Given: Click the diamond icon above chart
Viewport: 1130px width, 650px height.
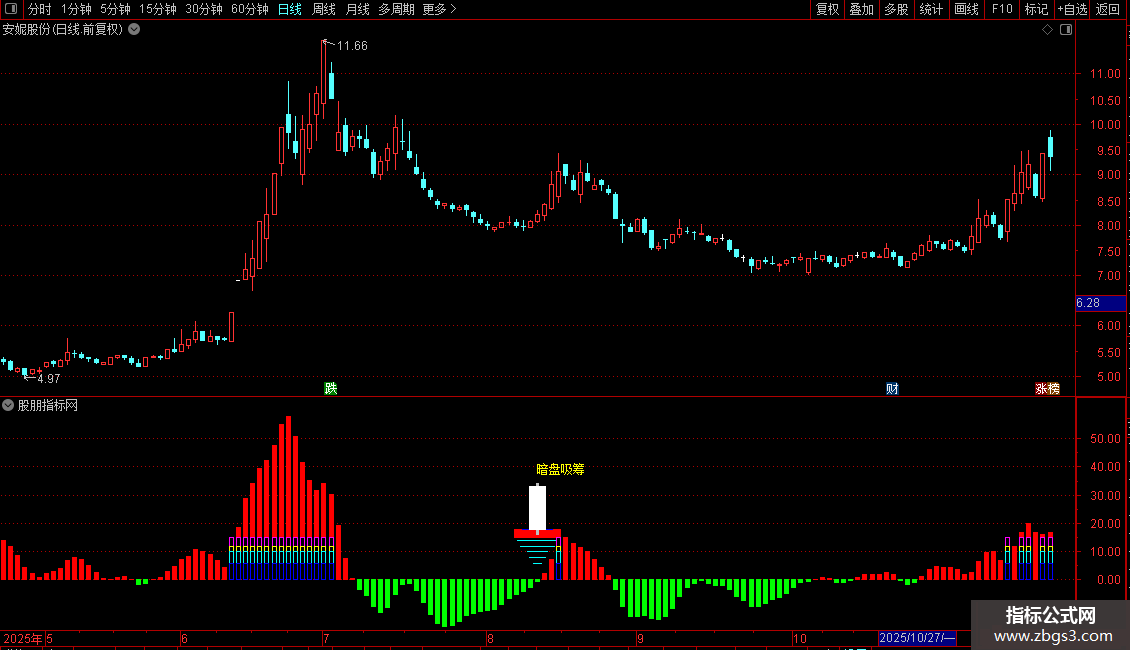Looking at the screenshot, I should (x=1048, y=30).
